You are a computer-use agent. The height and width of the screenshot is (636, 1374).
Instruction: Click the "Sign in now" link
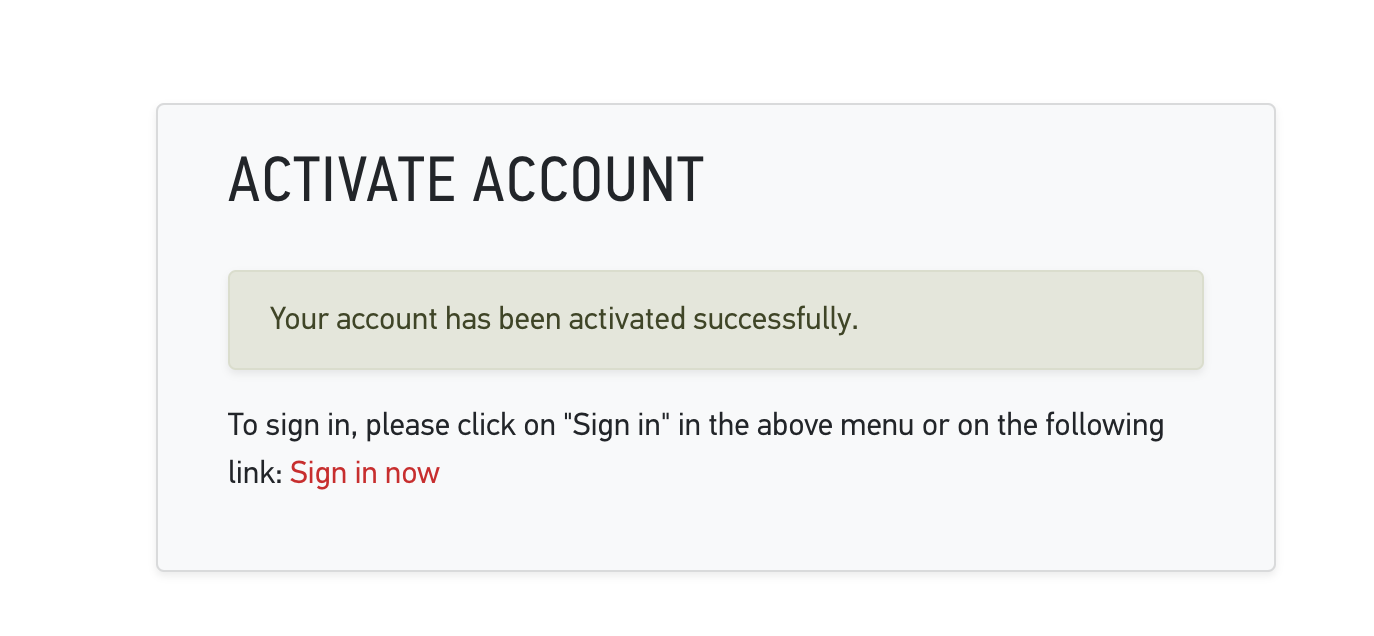[x=364, y=473]
